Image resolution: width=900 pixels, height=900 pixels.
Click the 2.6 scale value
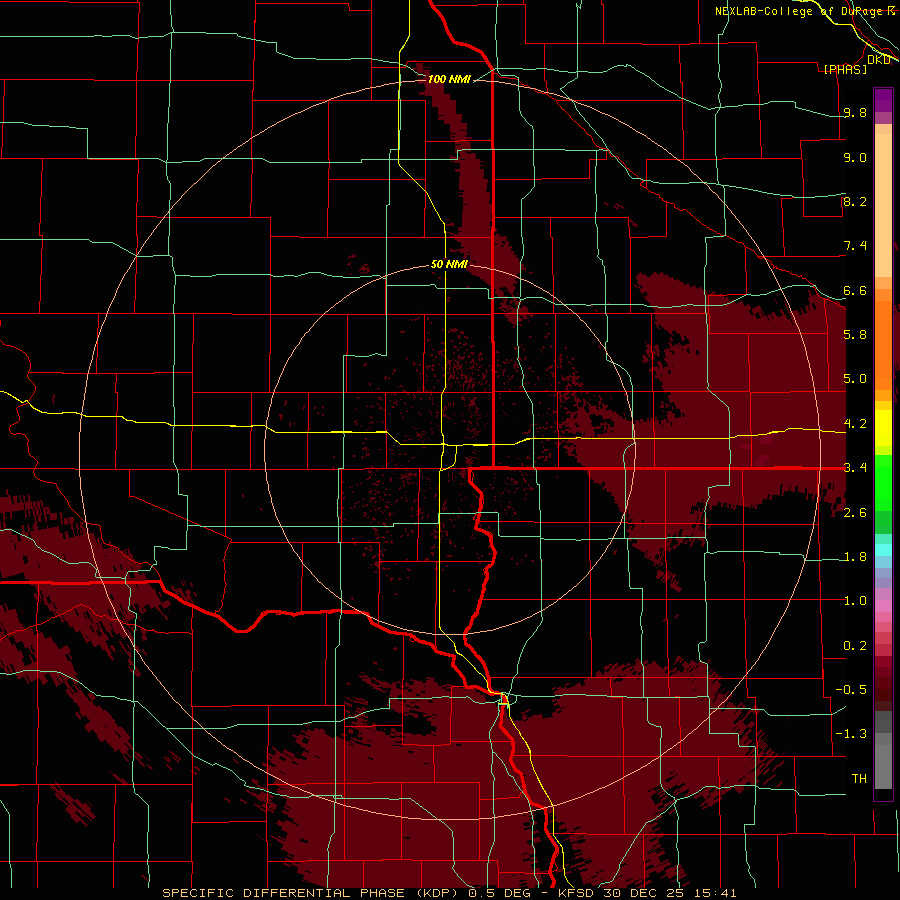click(855, 513)
